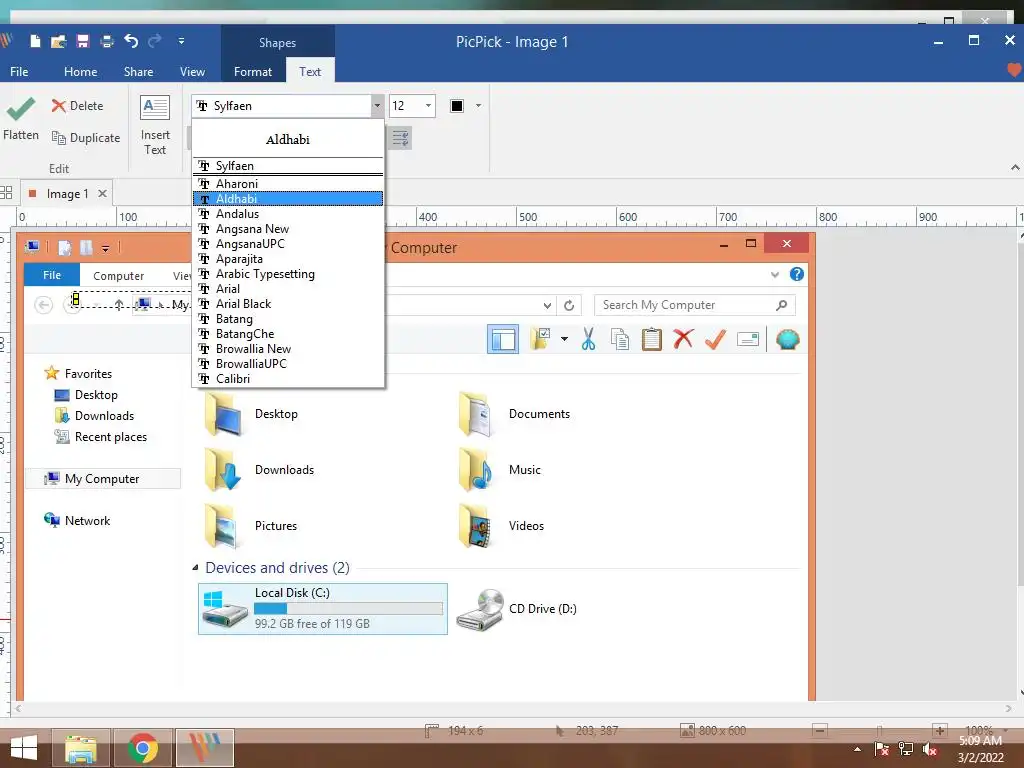The height and width of the screenshot is (768, 1024).
Task: Click the zoom in plus button
Action: point(939,731)
